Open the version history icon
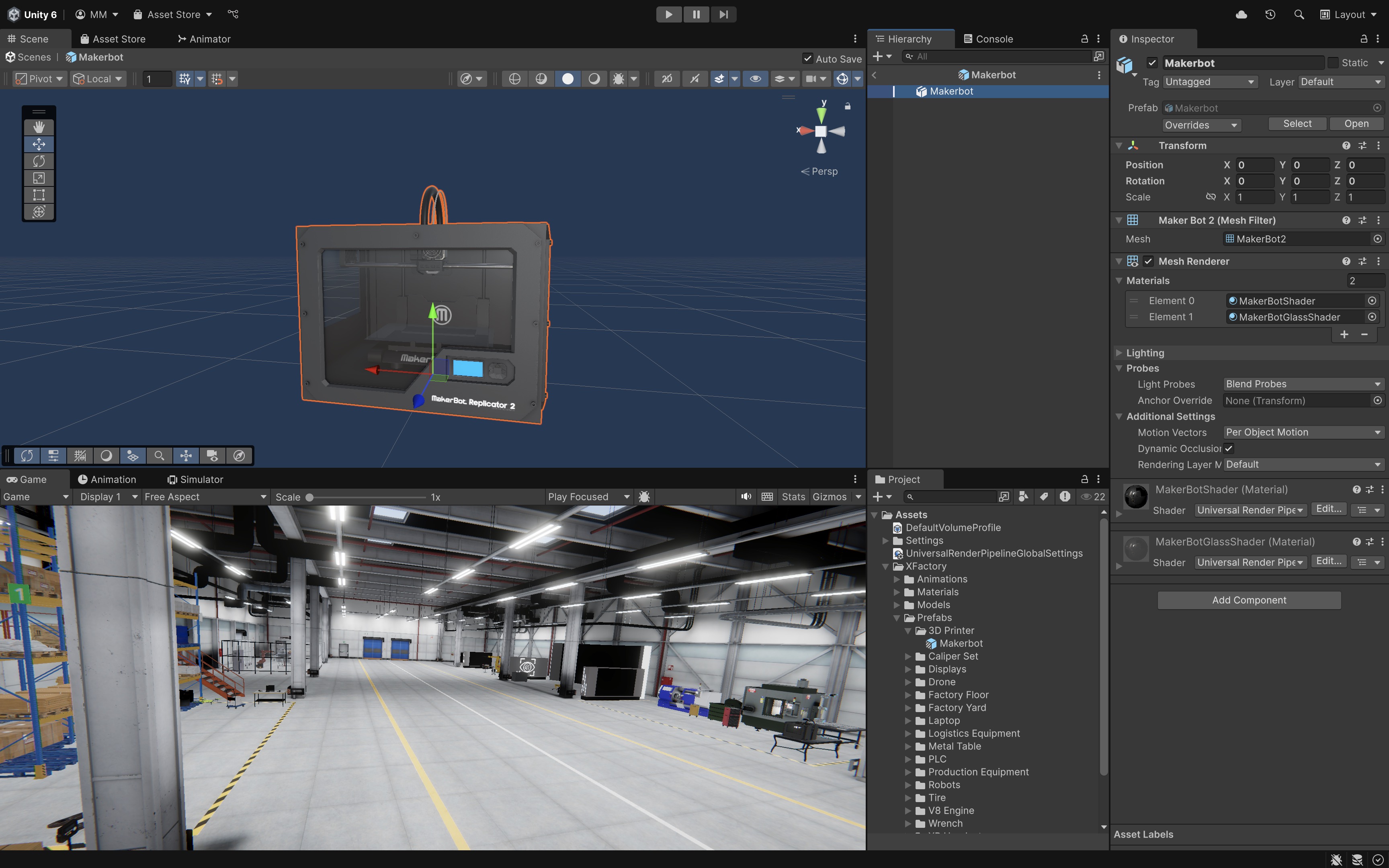This screenshot has height=868, width=1389. (1270, 14)
